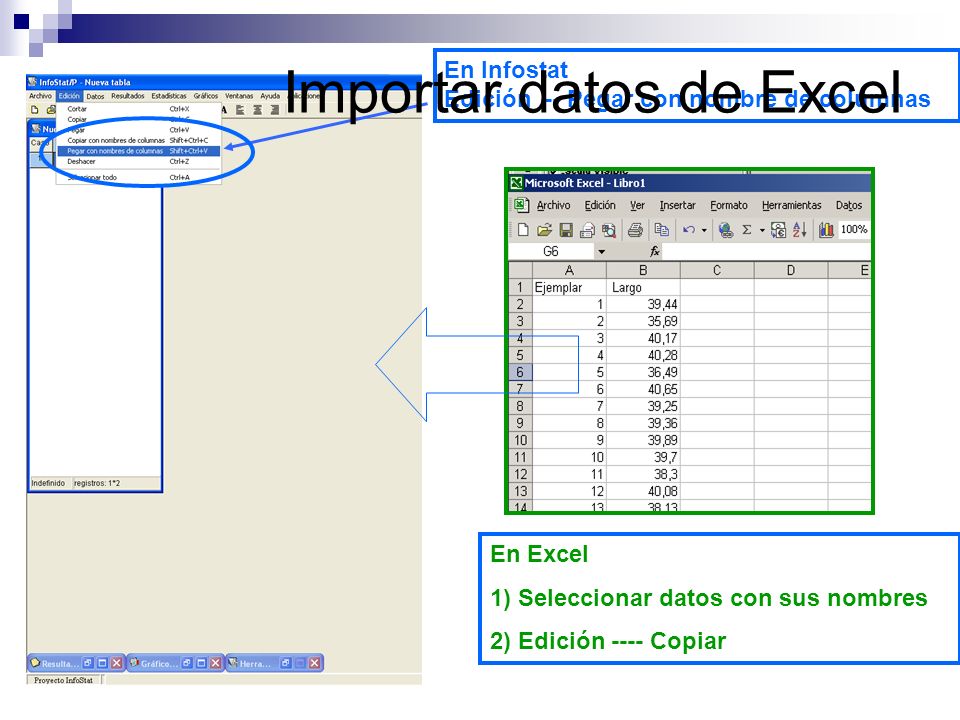This screenshot has height=720, width=960.
Task: Maximize the minimized Gráfico... window
Action: pos(201,663)
